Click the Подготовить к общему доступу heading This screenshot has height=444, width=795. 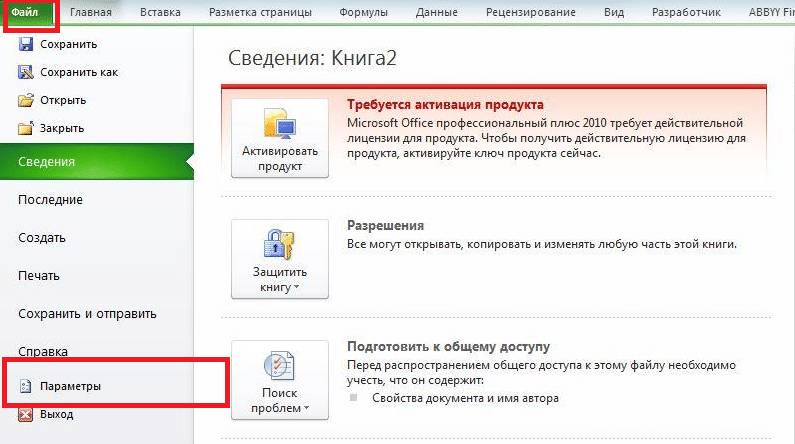(448, 347)
